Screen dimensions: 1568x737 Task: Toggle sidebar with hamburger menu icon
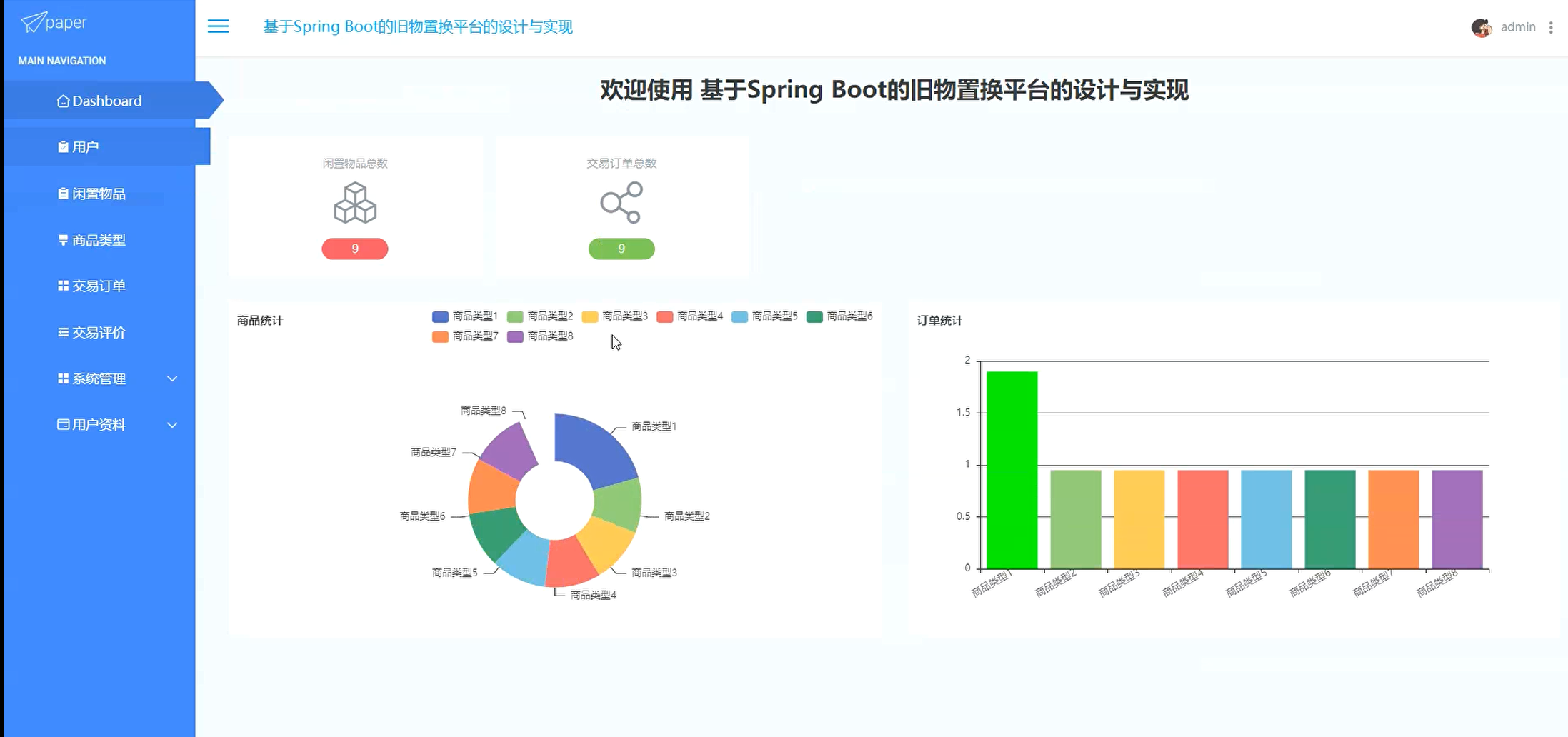(218, 26)
